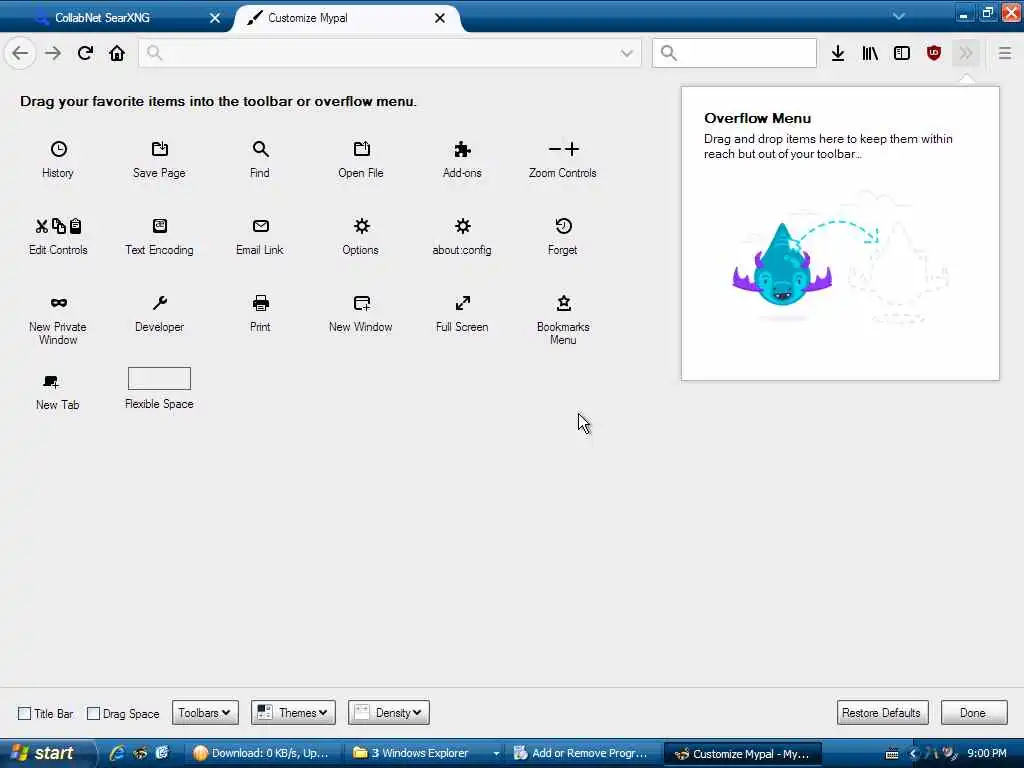This screenshot has height=768, width=1024.
Task: Click the Restore Defaults button
Action: [x=882, y=712]
